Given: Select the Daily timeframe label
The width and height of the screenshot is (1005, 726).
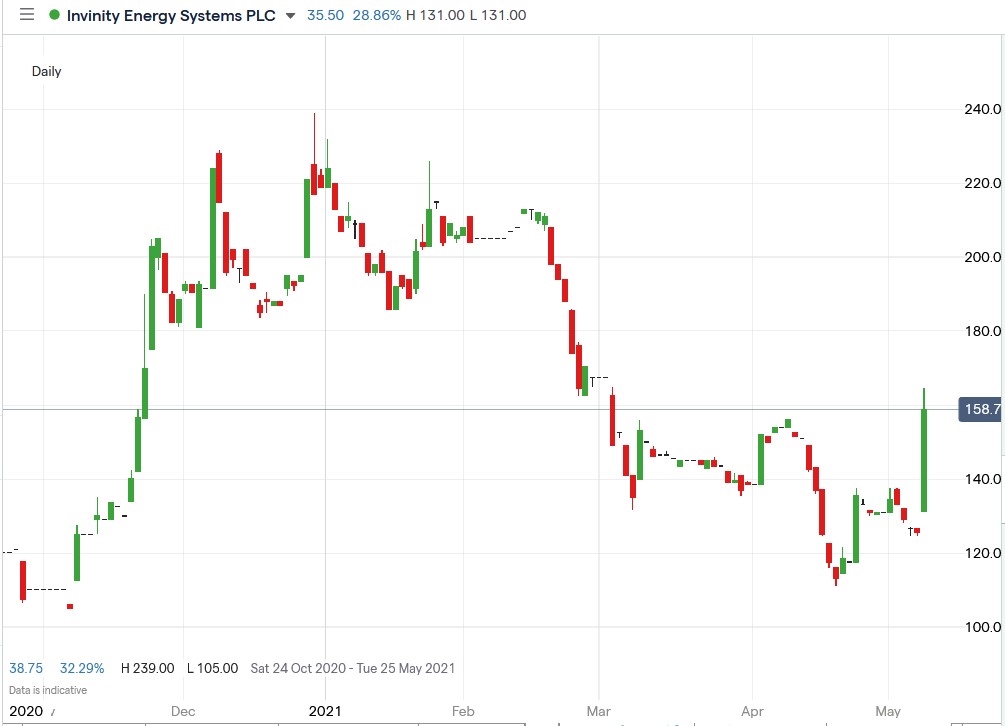Looking at the screenshot, I should (x=47, y=71).
